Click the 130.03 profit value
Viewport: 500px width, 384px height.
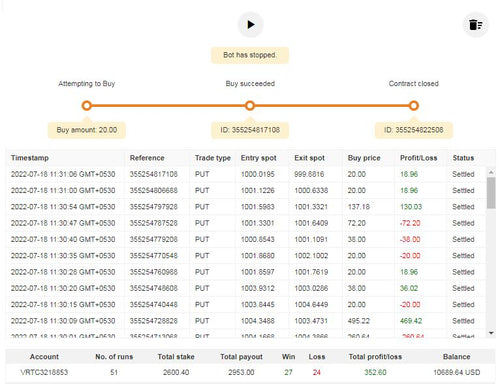click(x=411, y=207)
